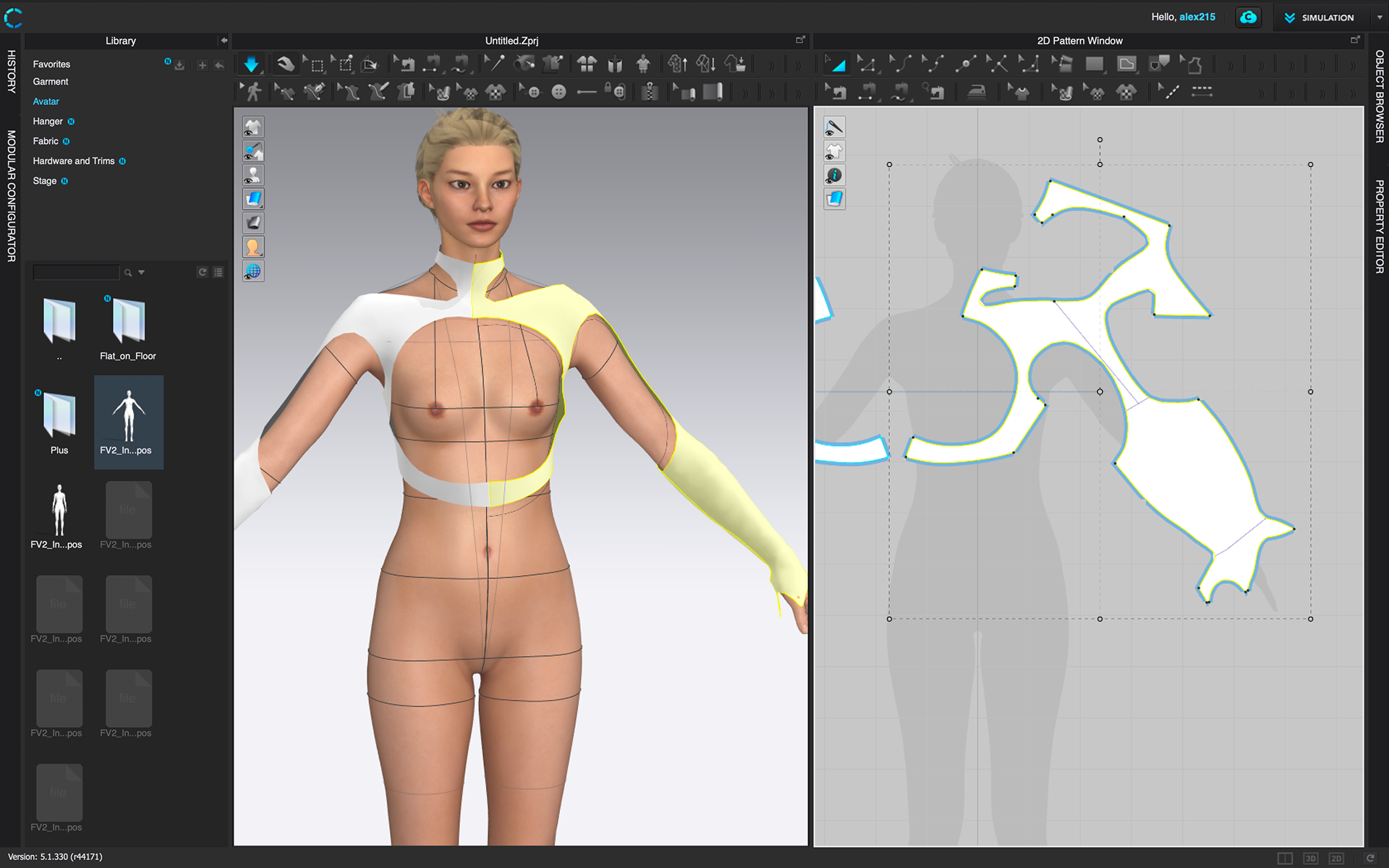Switch layout to 3D only view
1389x868 pixels.
click(1310, 858)
